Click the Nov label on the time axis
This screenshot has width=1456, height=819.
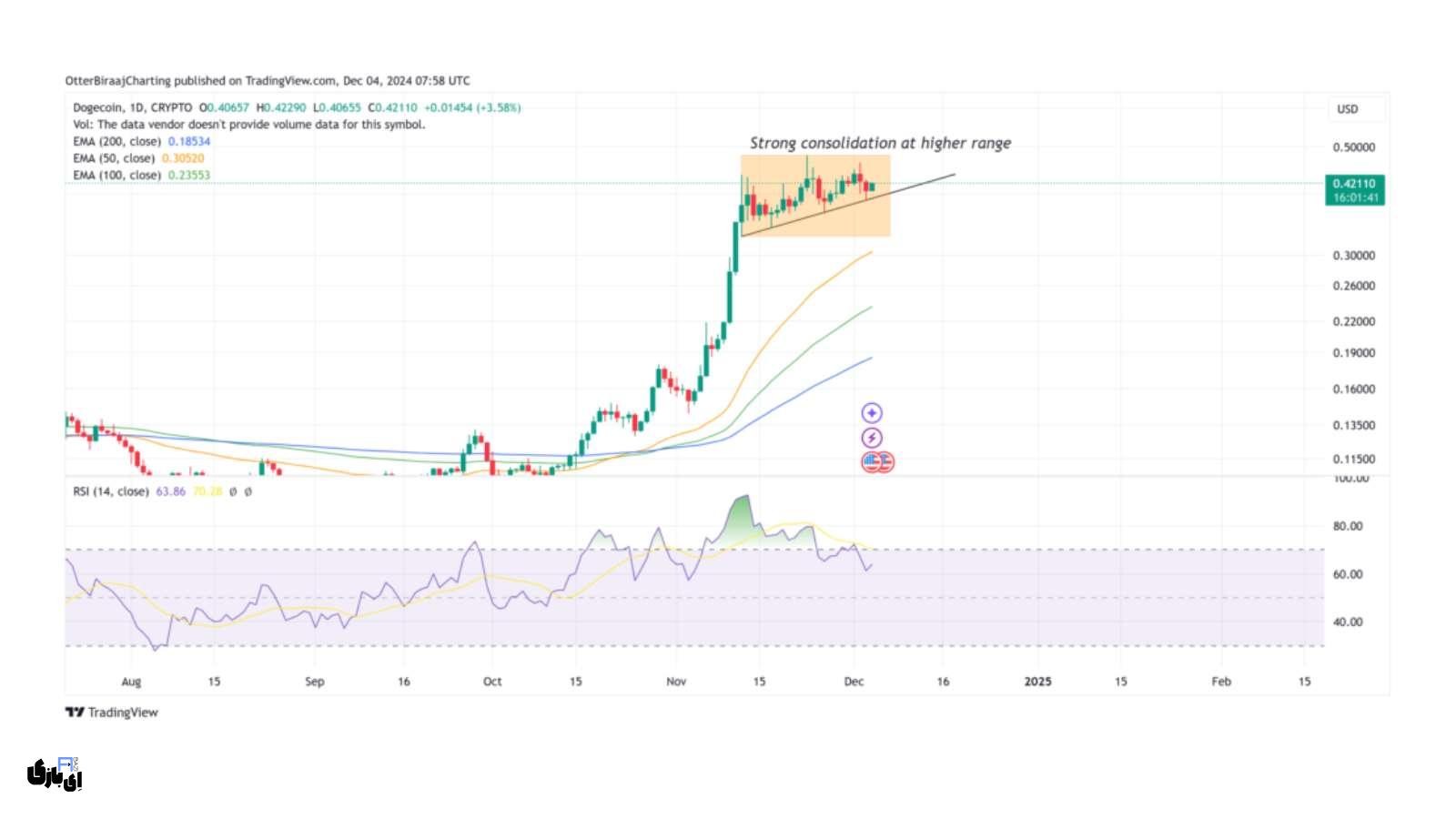676,682
